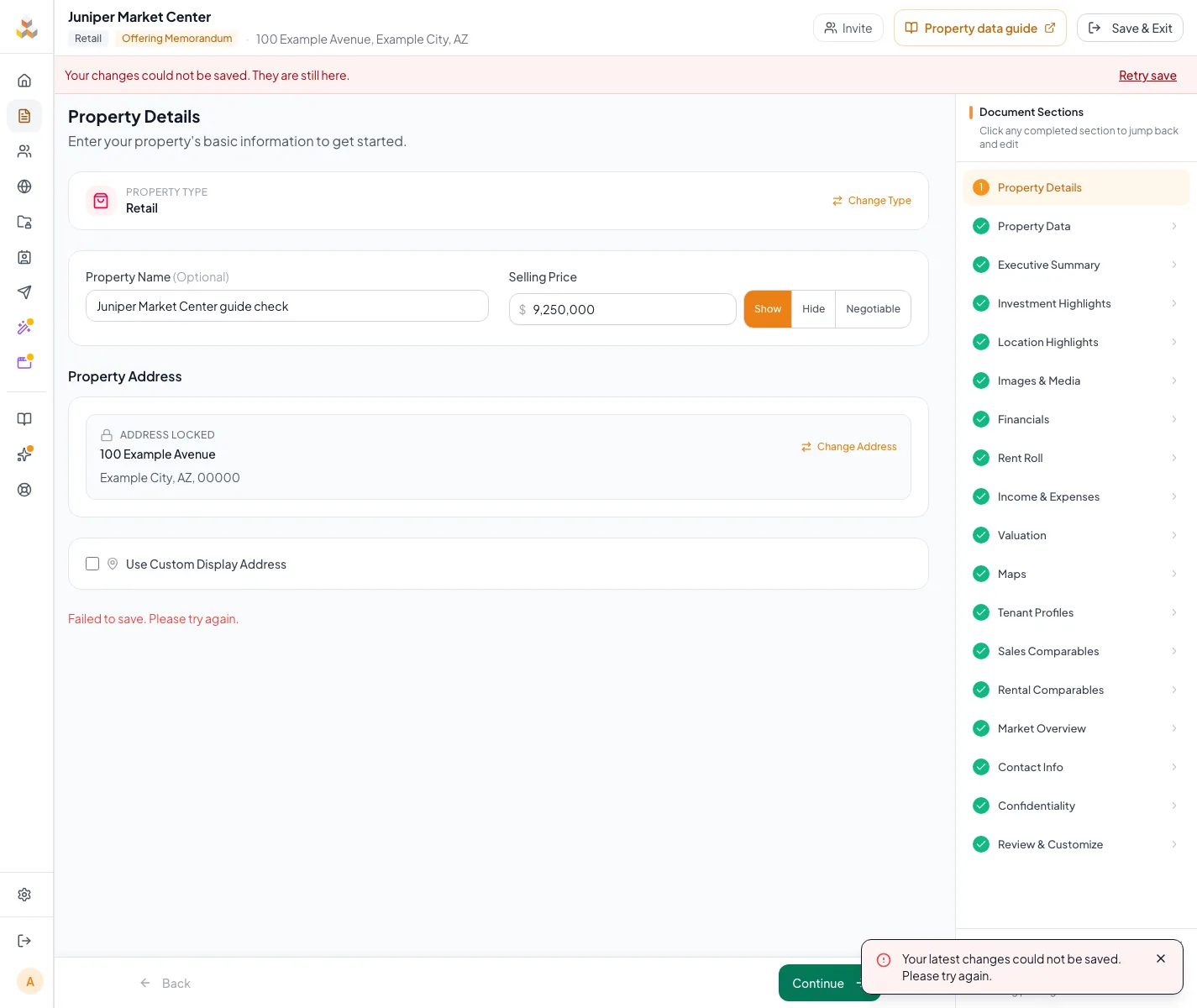Expand Location Highlights section chevron
This screenshot has width=1197, height=1008.
click(1173, 342)
